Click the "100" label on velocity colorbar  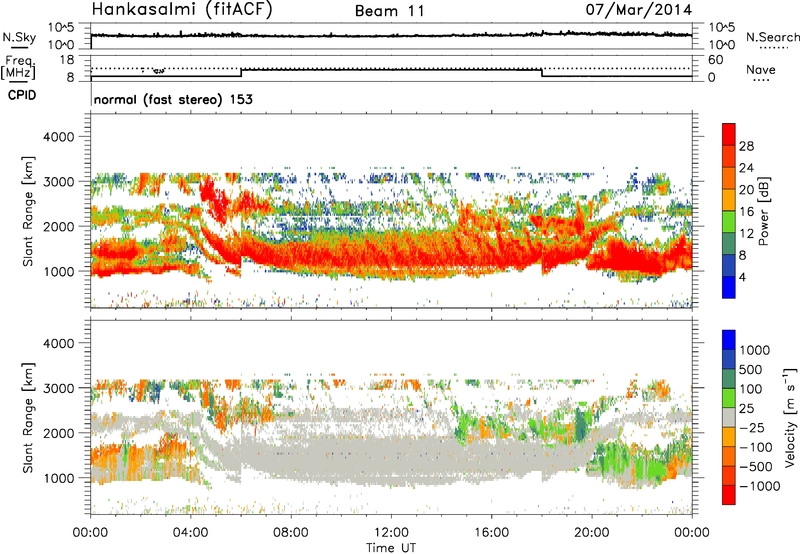click(x=751, y=389)
